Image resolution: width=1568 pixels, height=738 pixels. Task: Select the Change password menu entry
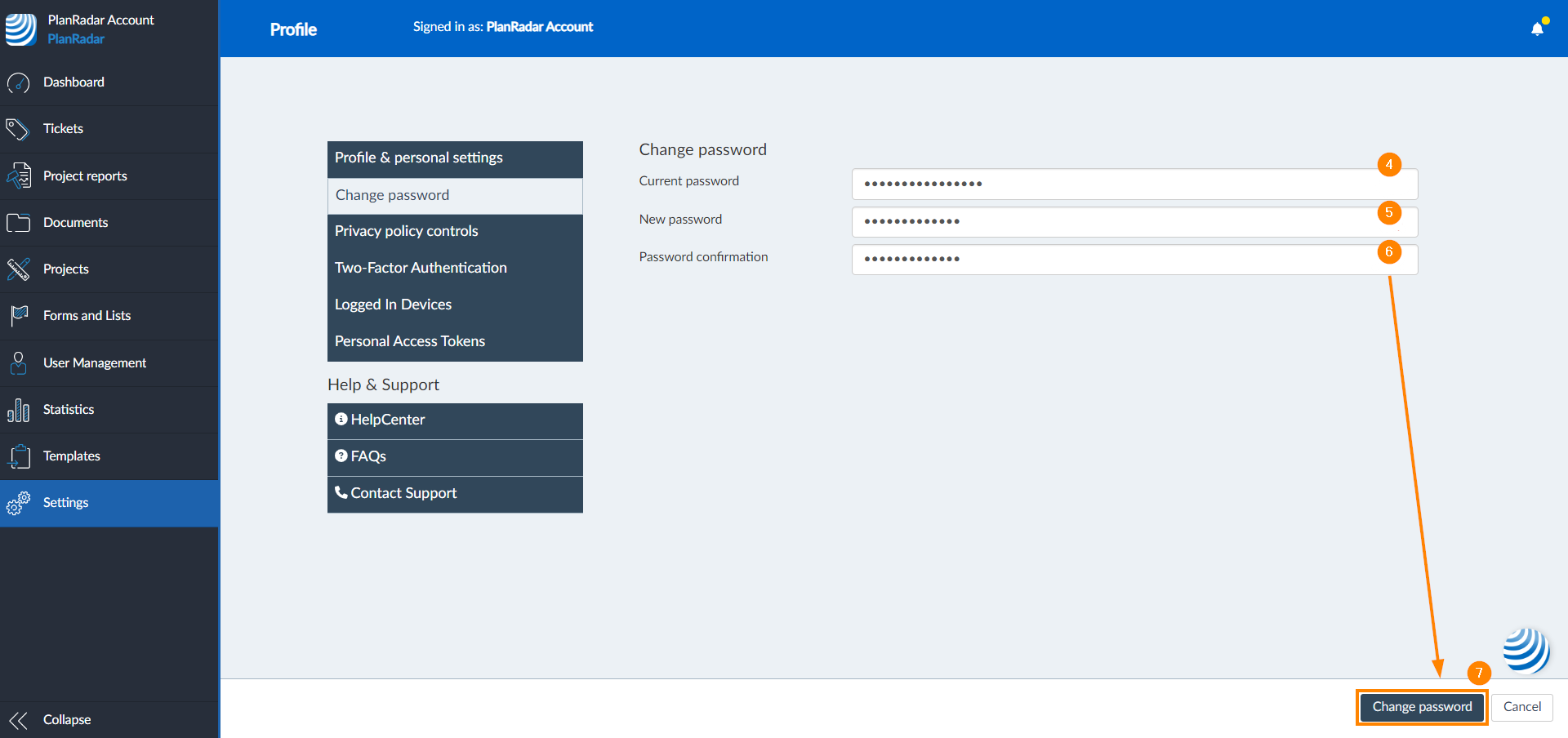click(x=455, y=196)
